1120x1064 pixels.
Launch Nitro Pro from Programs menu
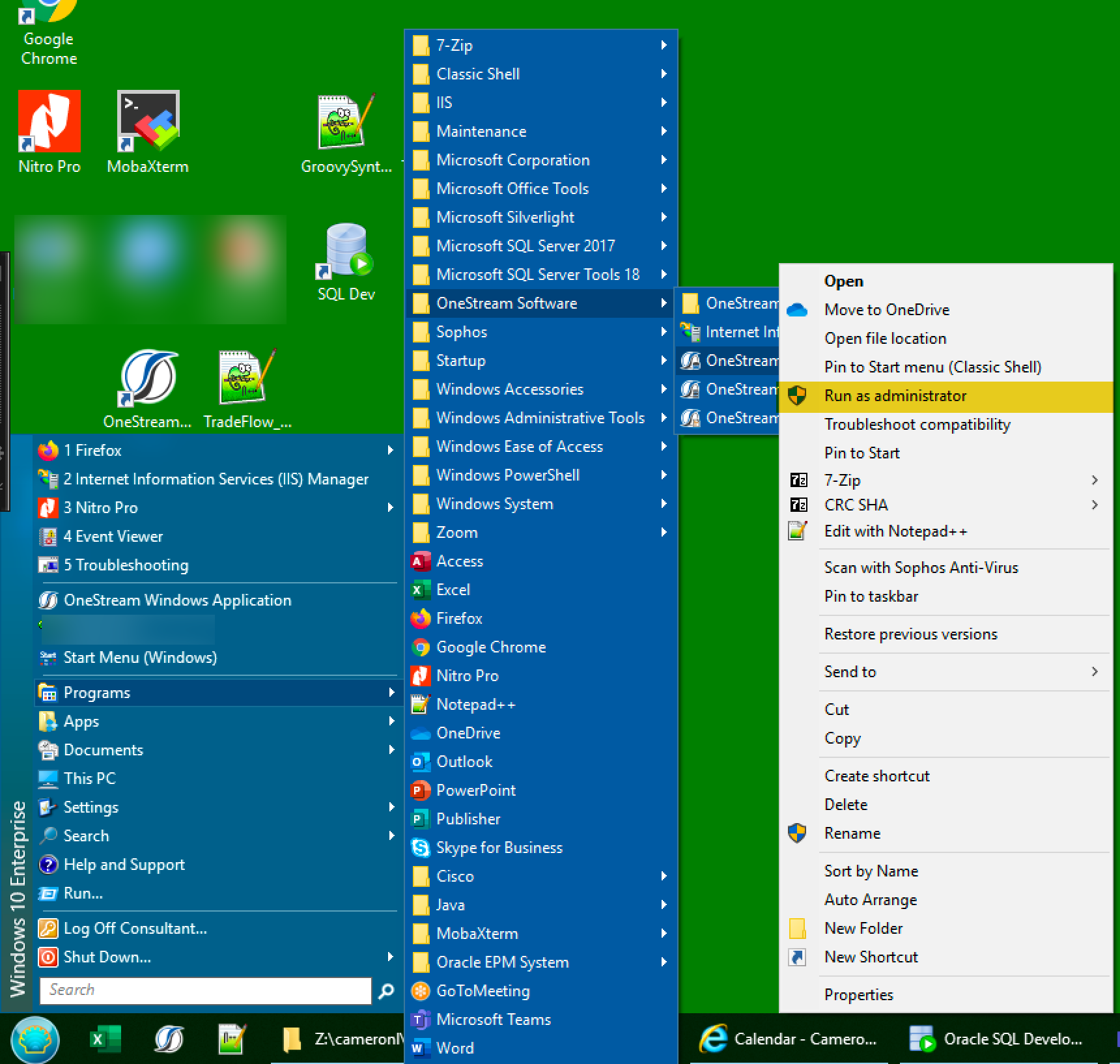tap(541, 676)
